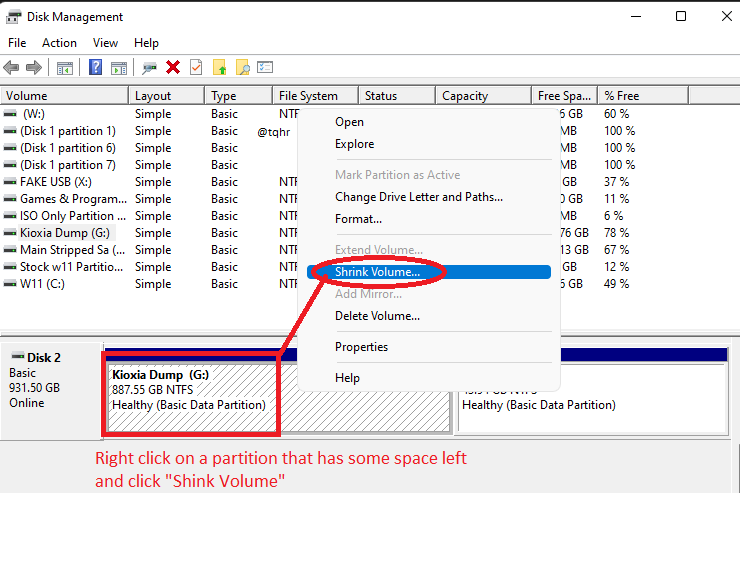The width and height of the screenshot is (740, 563).
Task: Click Properties in the context menu
Action: point(361,347)
